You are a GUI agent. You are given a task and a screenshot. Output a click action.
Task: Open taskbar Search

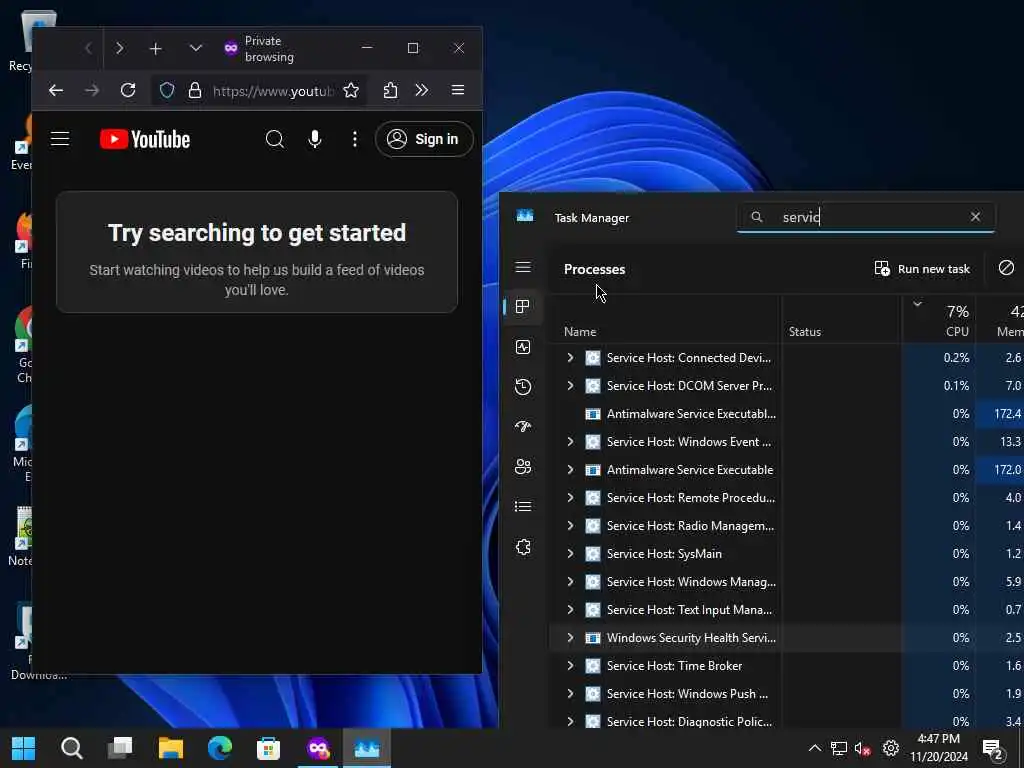pos(72,748)
